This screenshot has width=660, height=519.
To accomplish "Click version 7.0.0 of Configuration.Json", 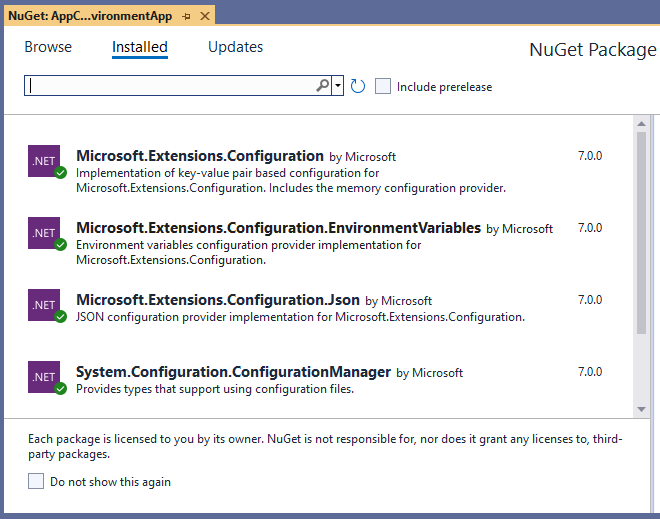I will click(590, 300).
